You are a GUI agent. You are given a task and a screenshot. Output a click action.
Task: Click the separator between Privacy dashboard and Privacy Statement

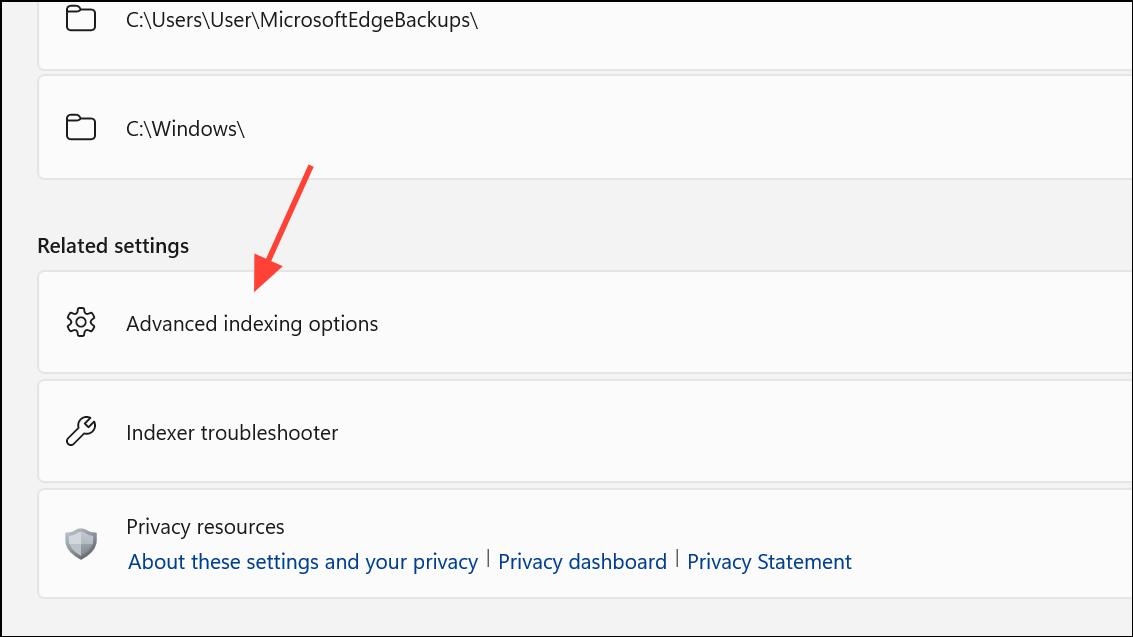click(677, 559)
